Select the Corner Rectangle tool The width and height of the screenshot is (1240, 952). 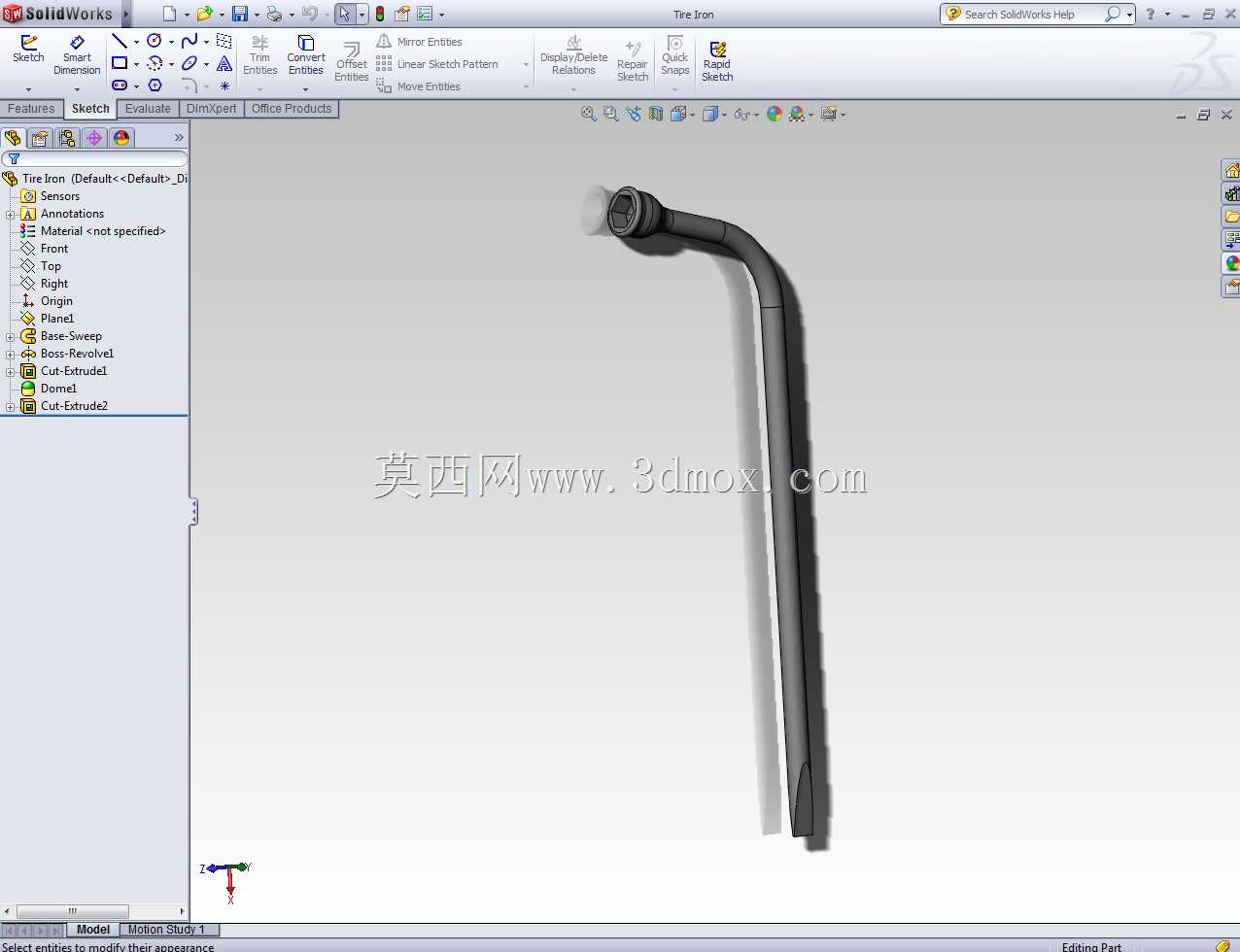click(119, 63)
